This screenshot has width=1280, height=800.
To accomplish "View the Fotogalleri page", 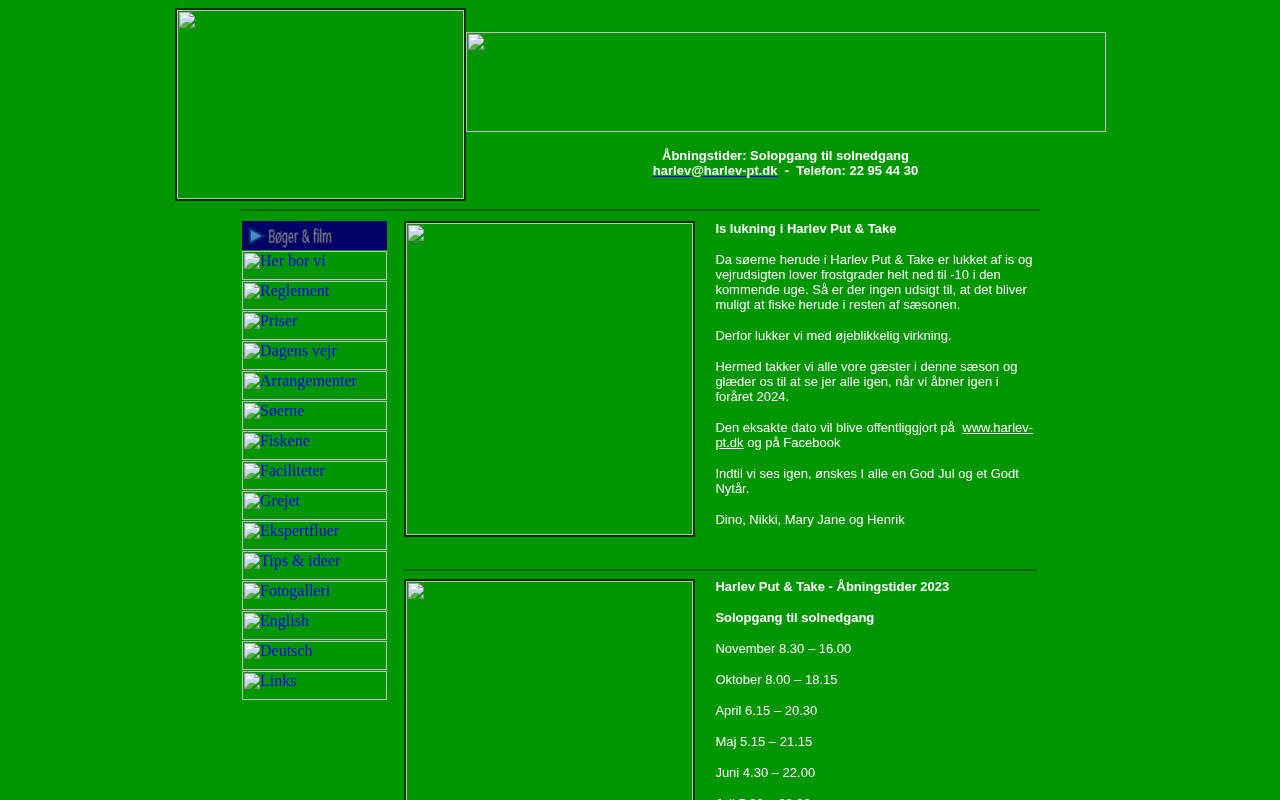I will coord(314,596).
